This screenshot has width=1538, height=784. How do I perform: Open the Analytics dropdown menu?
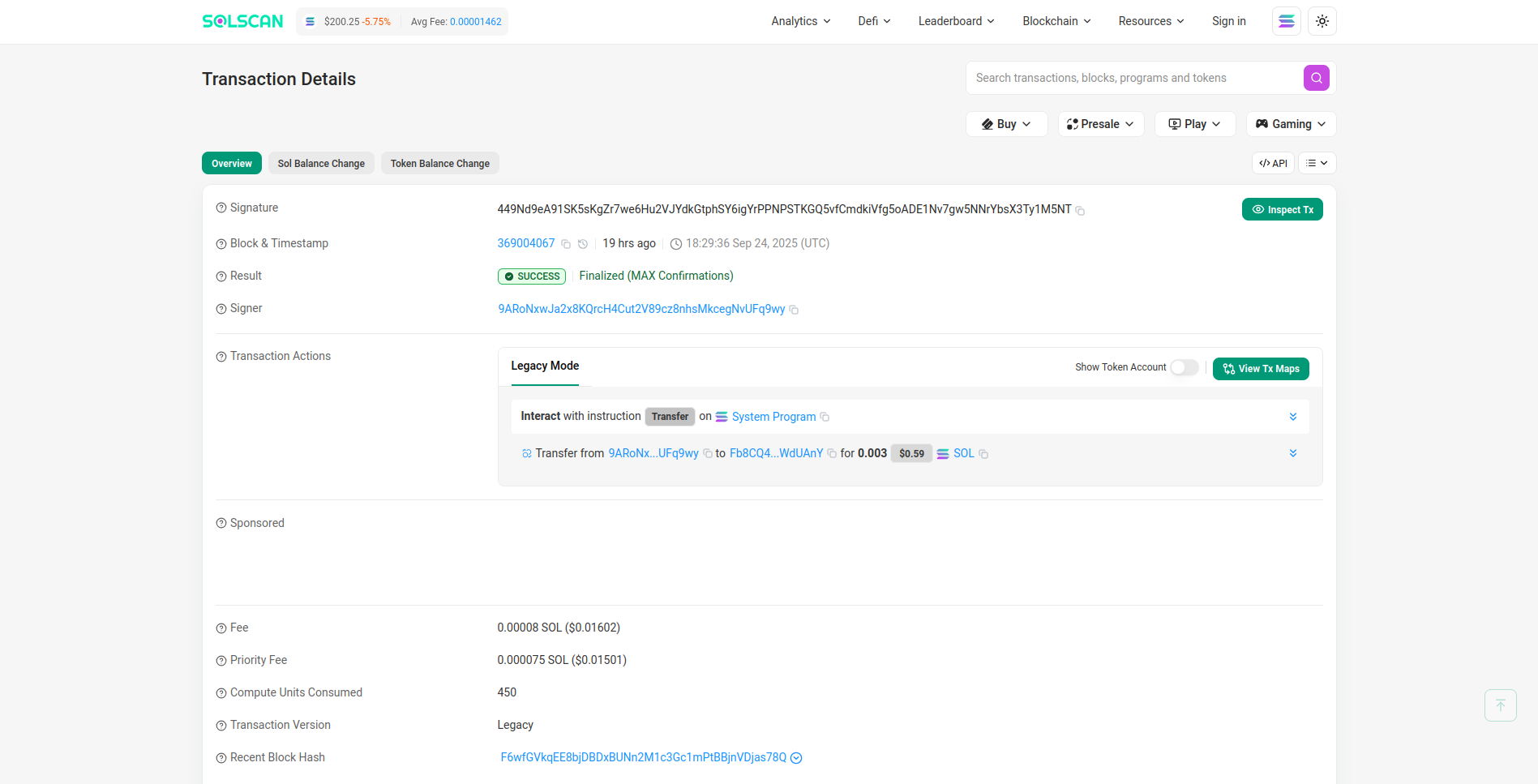point(800,21)
